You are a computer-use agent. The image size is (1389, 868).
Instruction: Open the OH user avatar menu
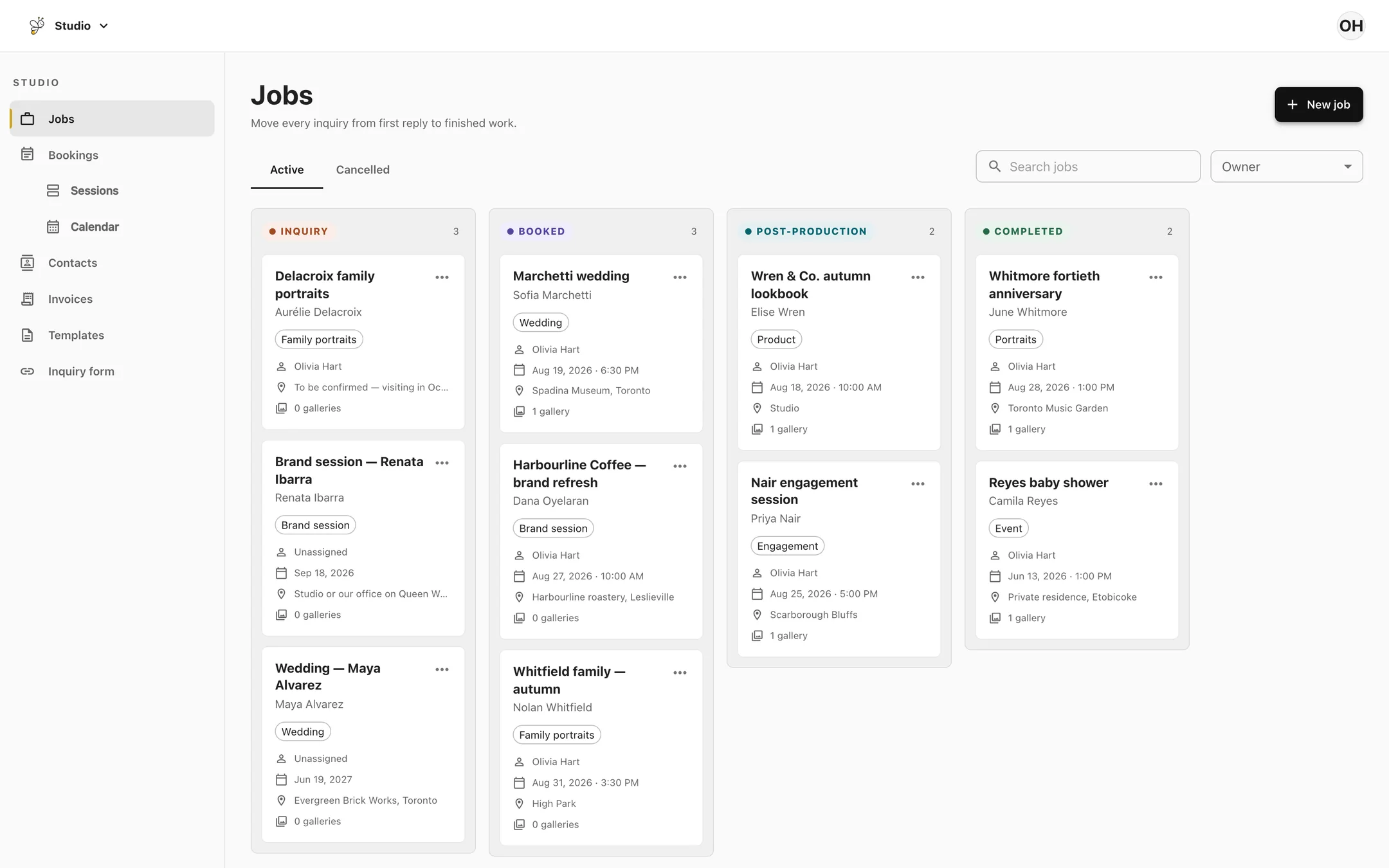pyautogui.click(x=1350, y=26)
